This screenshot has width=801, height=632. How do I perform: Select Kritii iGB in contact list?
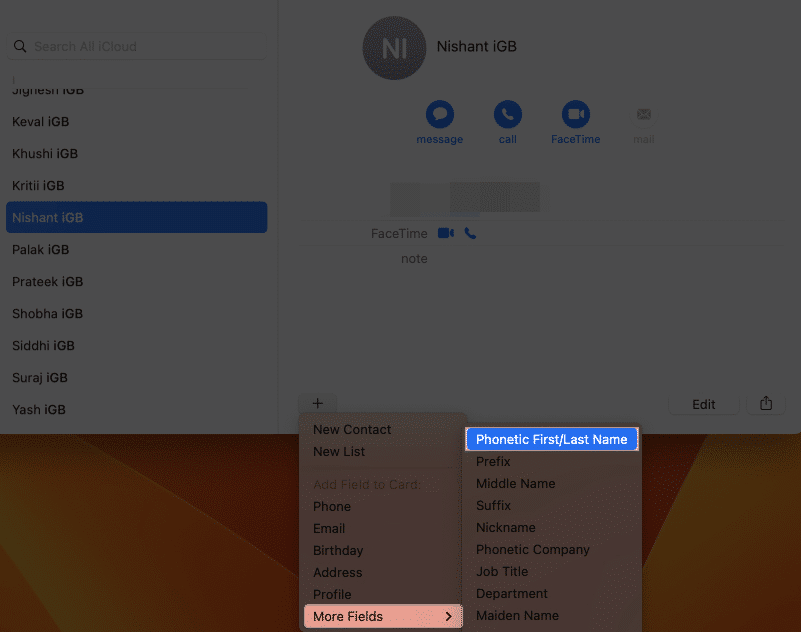136,185
